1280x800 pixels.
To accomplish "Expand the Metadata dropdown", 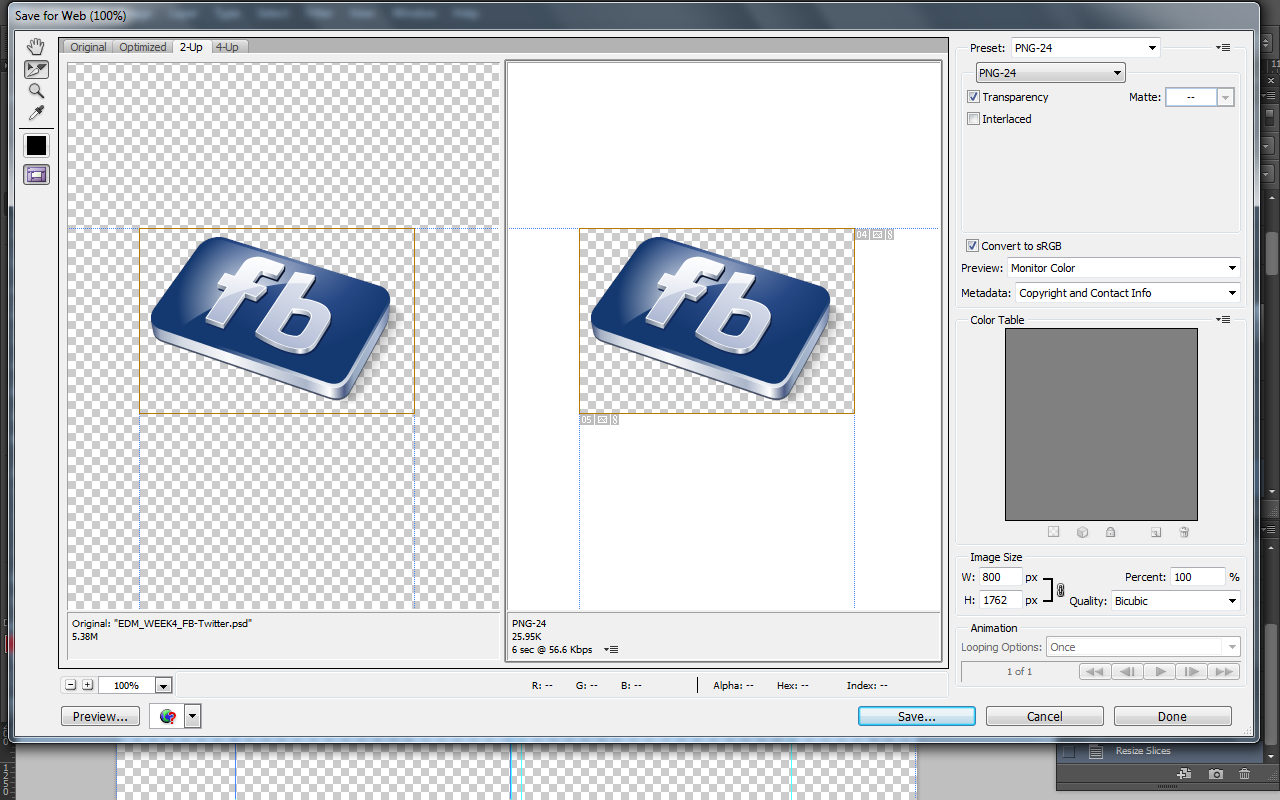I will point(1127,293).
